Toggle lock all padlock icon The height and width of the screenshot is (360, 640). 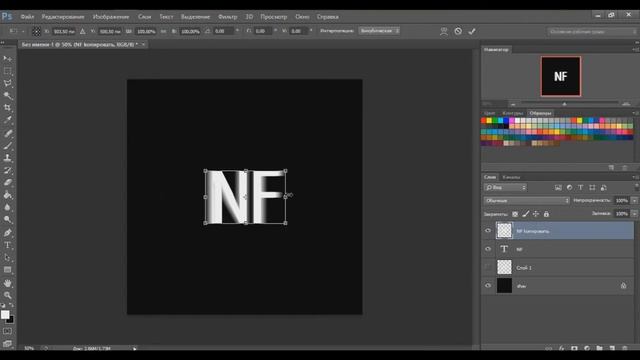pos(546,214)
